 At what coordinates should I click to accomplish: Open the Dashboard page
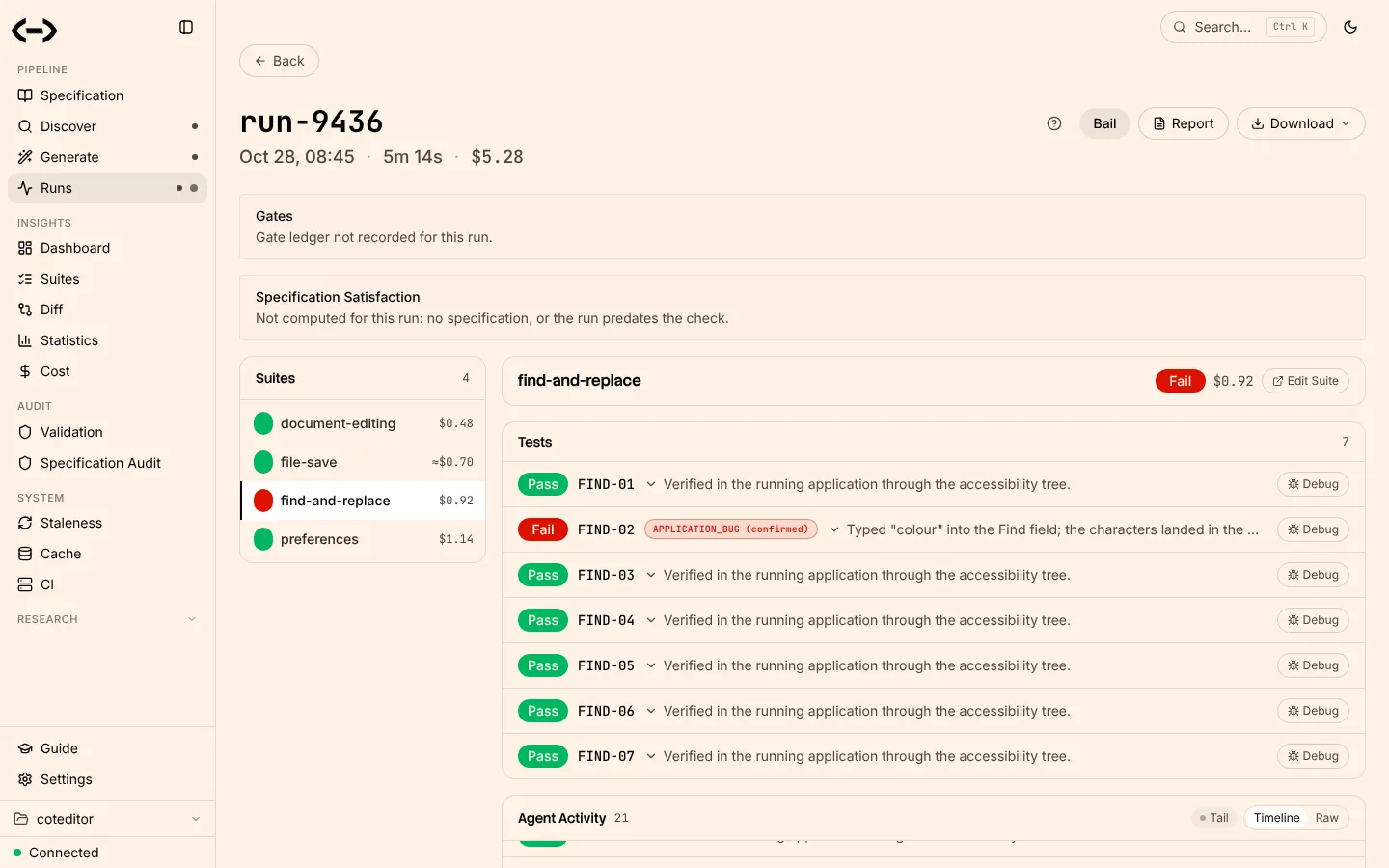pos(107,248)
